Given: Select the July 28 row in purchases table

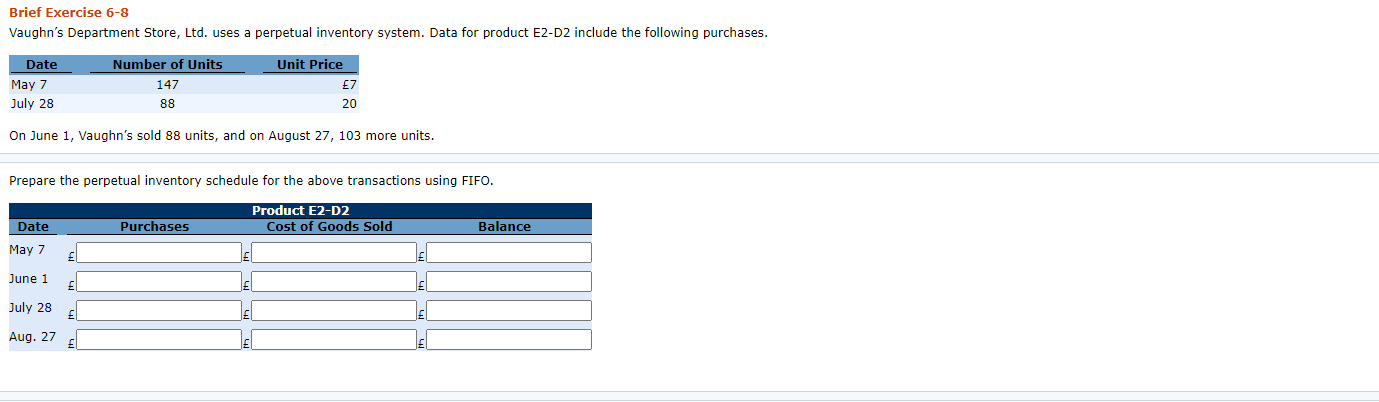Looking at the screenshot, I should click(x=183, y=103).
